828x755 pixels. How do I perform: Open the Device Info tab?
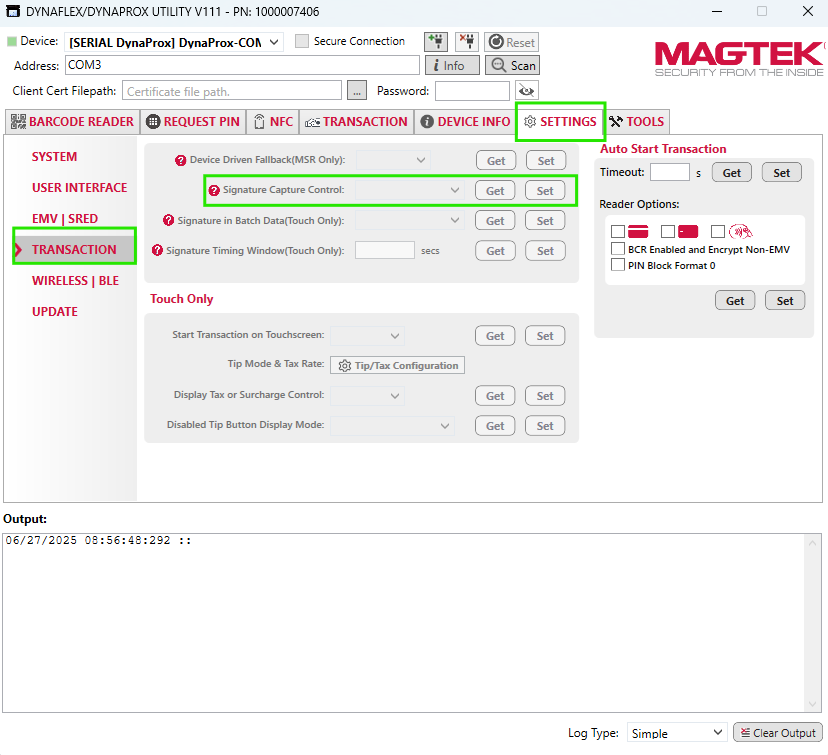tap(465, 121)
